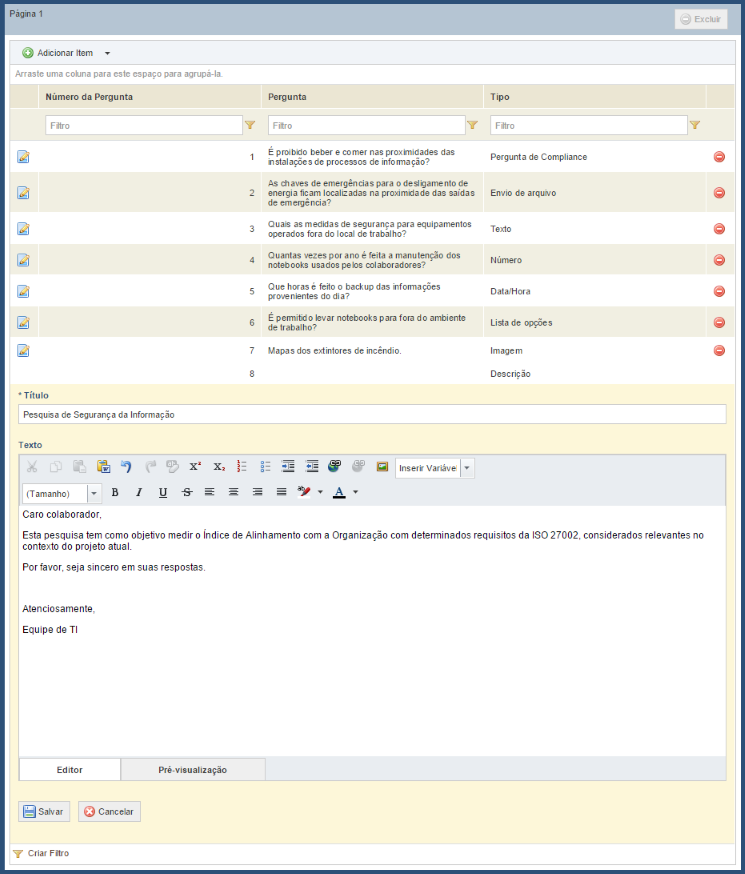Toggle bold formatting

click(115, 492)
